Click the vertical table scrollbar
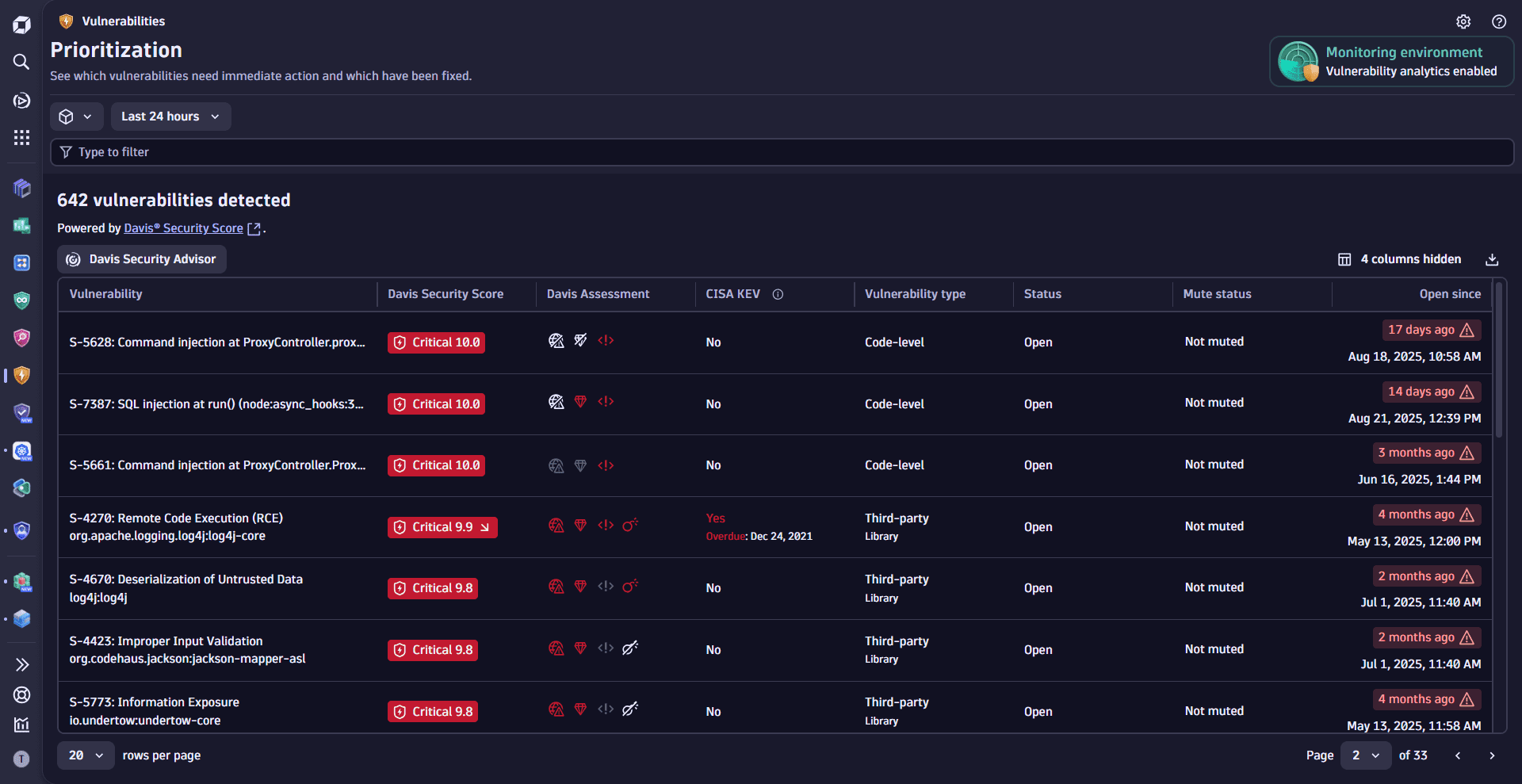1522x784 pixels. [x=1499, y=361]
